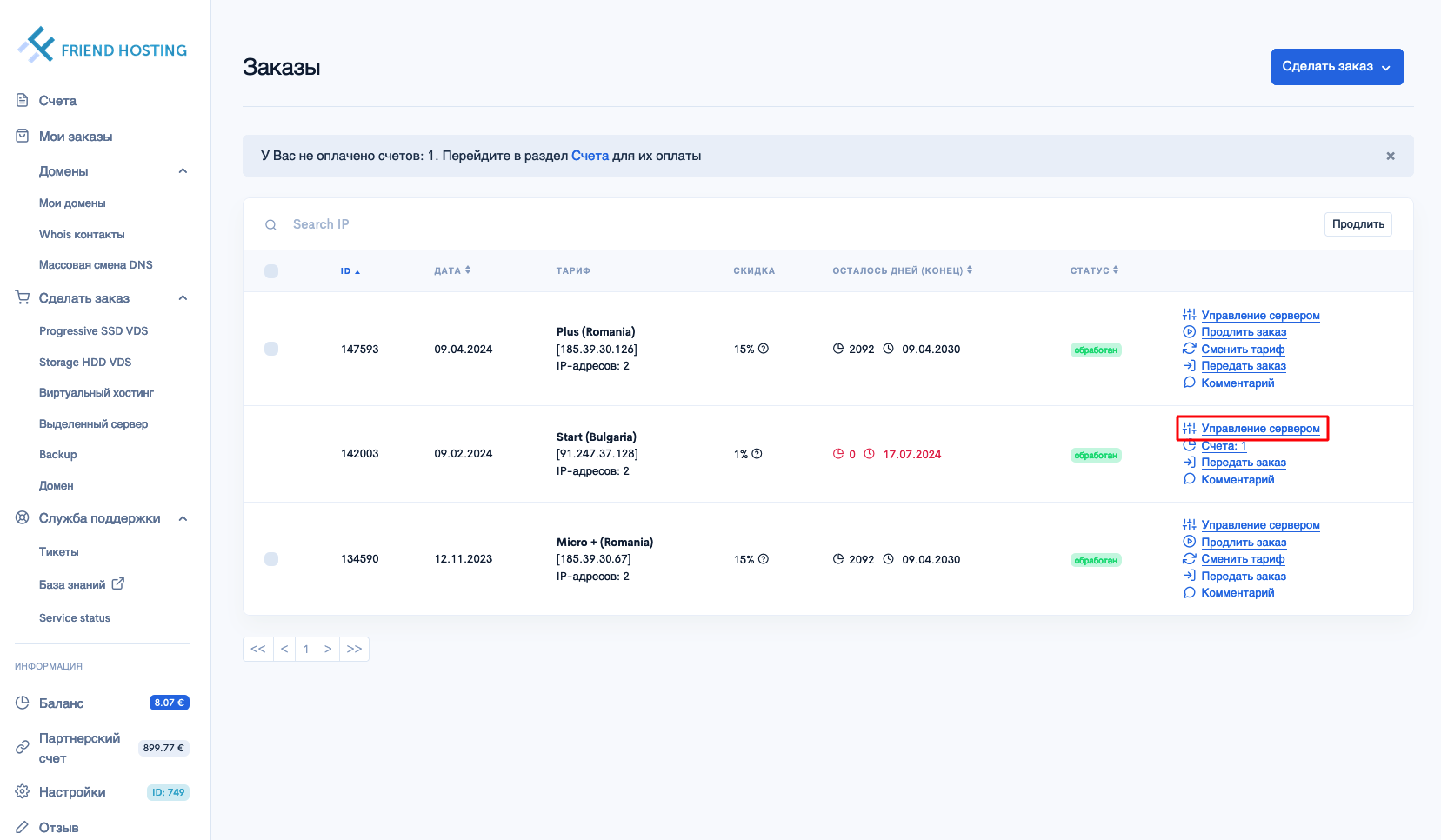Click the Friend Hosting logo
The height and width of the screenshot is (840, 1441).
pyautogui.click(x=103, y=45)
